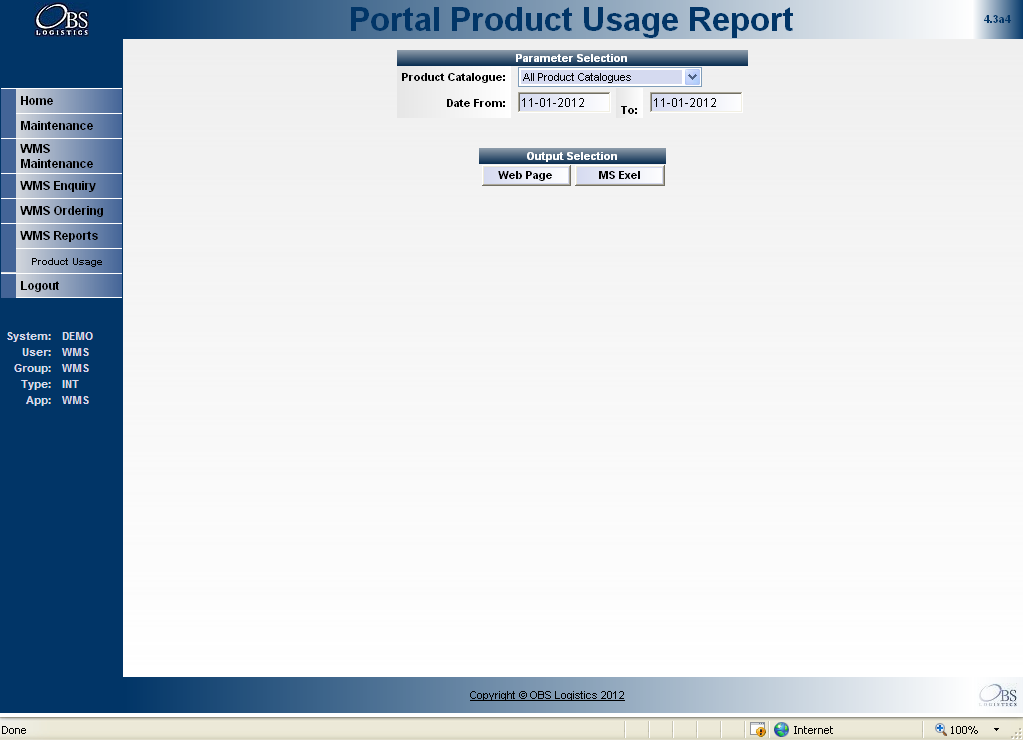
Task: Click the To date input field
Action: [x=695, y=102]
